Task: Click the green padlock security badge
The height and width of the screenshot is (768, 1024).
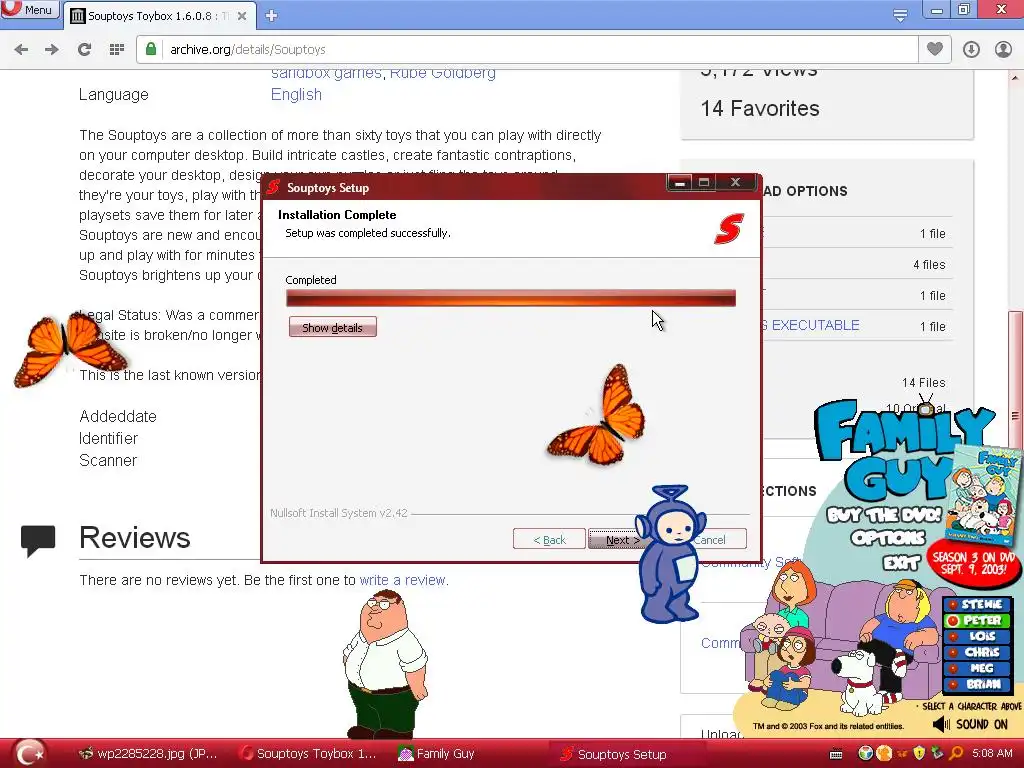Action: pyautogui.click(x=151, y=49)
